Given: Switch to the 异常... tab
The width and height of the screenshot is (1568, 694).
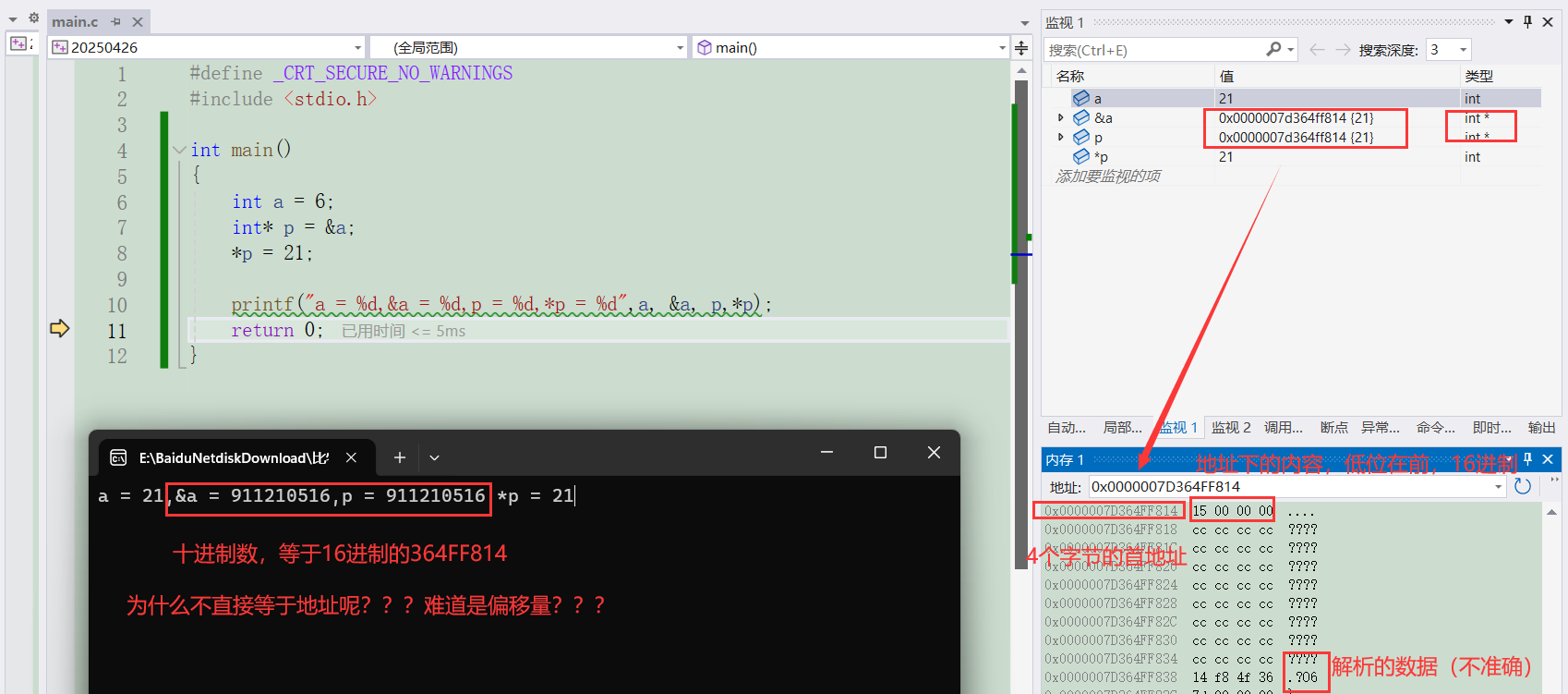Looking at the screenshot, I should 1380,427.
